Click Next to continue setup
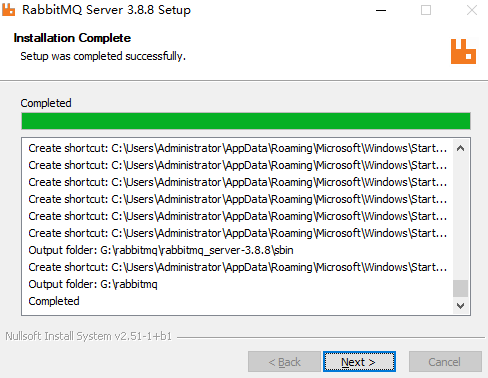This screenshot has height=378, width=488. coord(359,362)
